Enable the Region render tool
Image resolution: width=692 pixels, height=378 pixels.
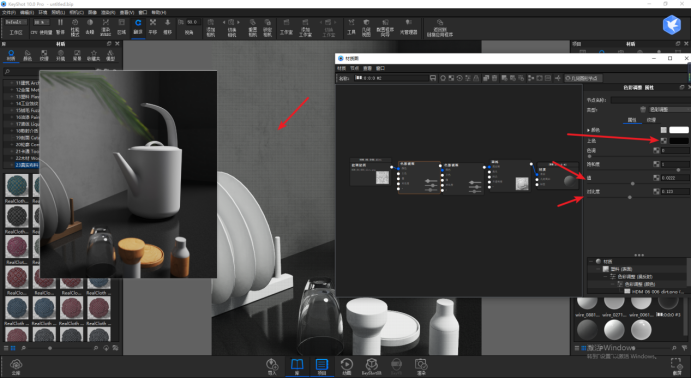tap(121, 26)
